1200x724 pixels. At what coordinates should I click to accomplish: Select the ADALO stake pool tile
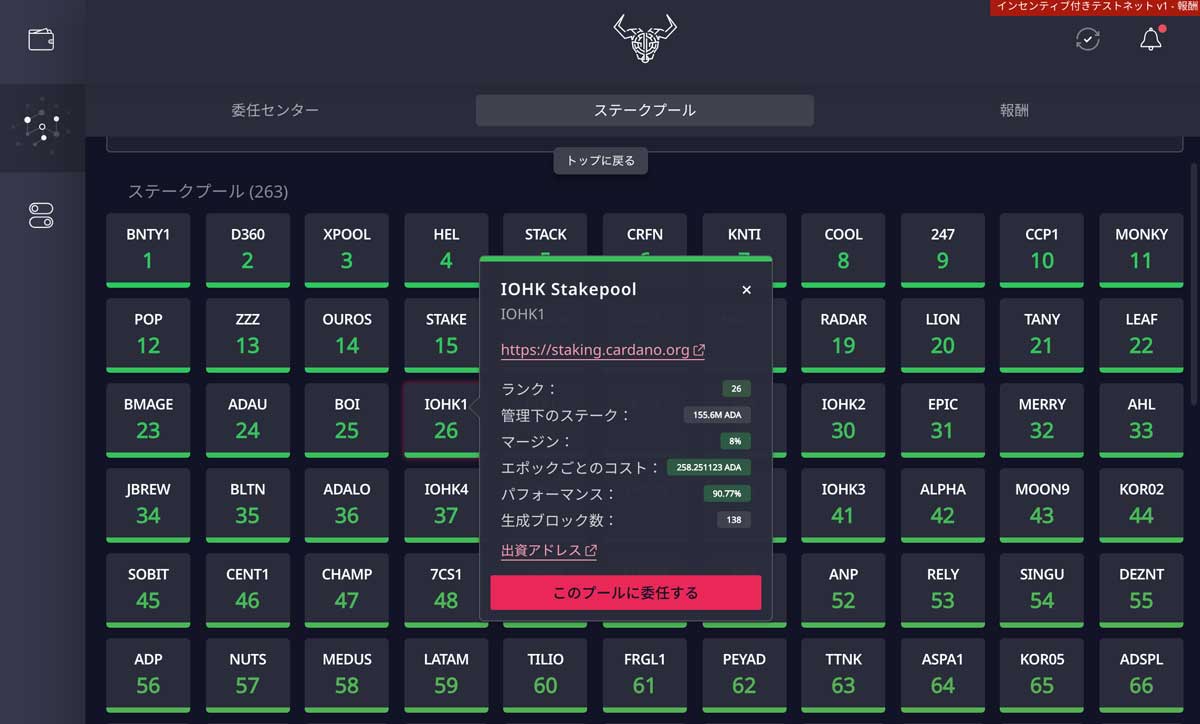[347, 505]
